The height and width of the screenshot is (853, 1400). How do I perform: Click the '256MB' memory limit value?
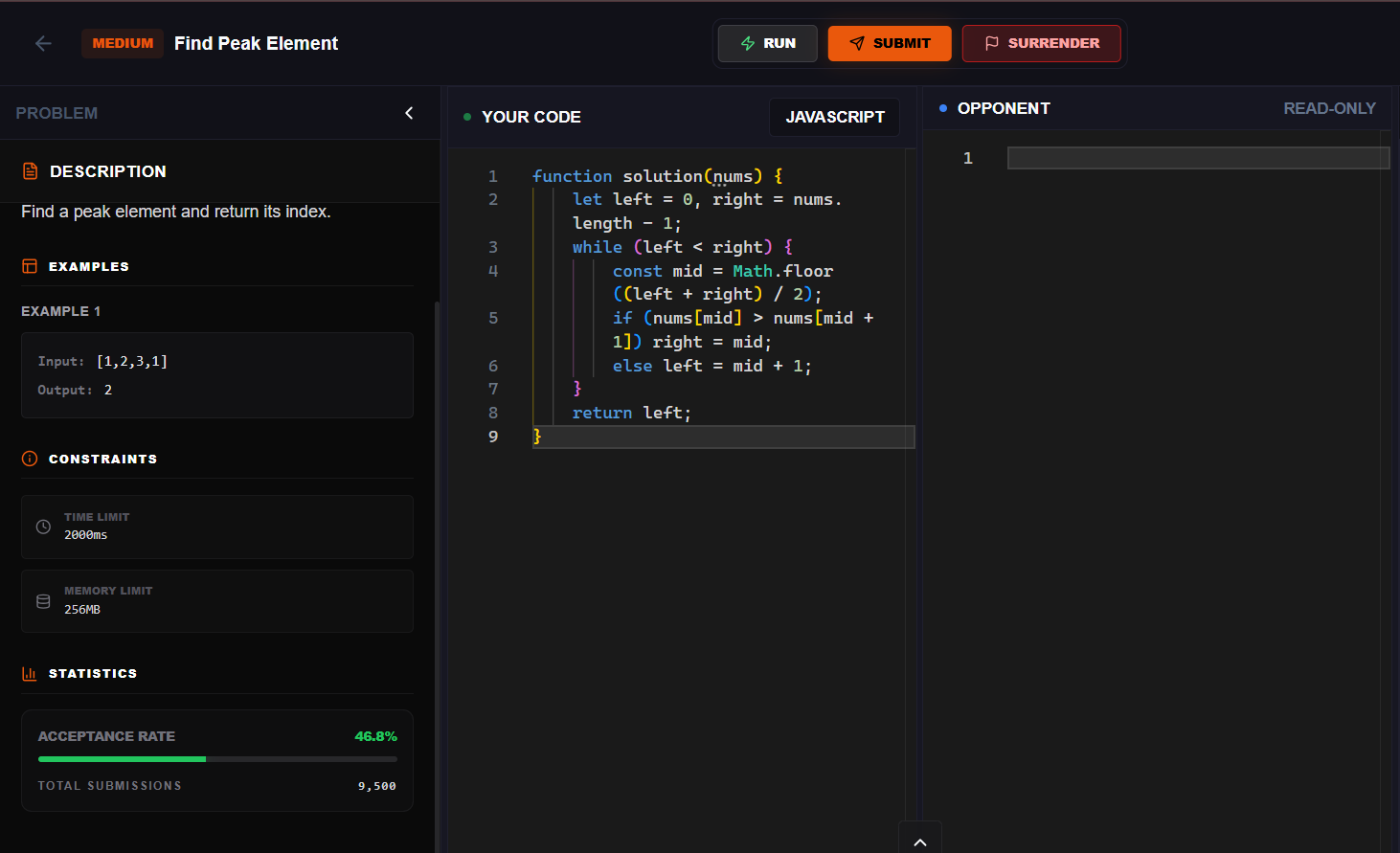click(82, 610)
